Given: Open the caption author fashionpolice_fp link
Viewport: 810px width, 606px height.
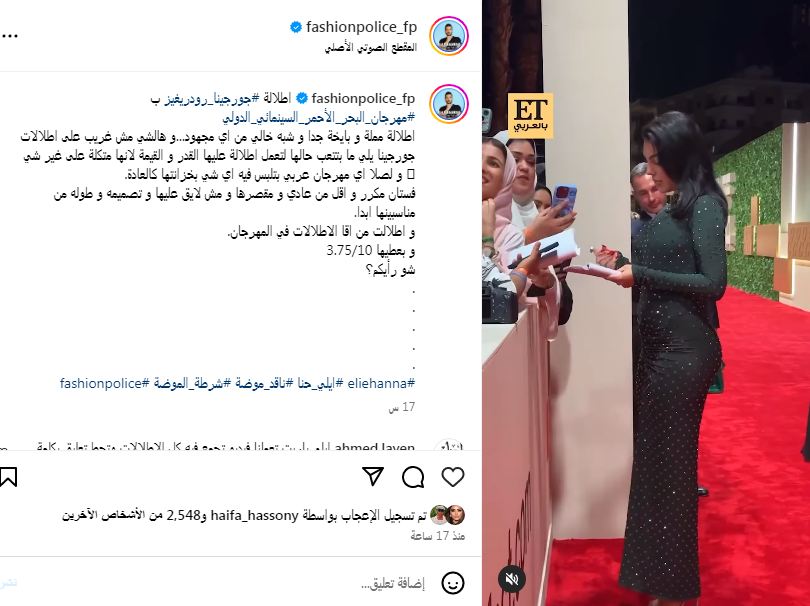Looking at the screenshot, I should (x=363, y=98).
